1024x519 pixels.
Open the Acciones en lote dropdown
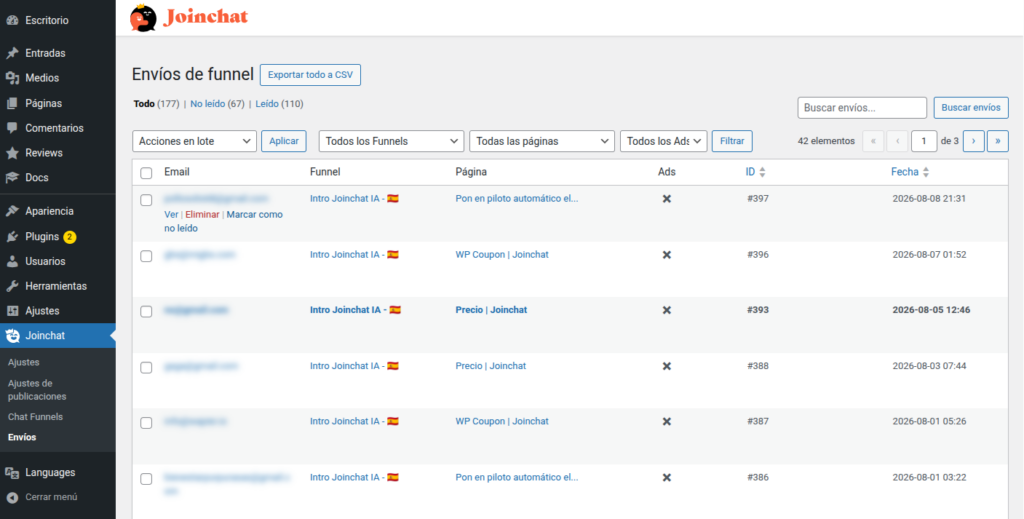(x=194, y=141)
